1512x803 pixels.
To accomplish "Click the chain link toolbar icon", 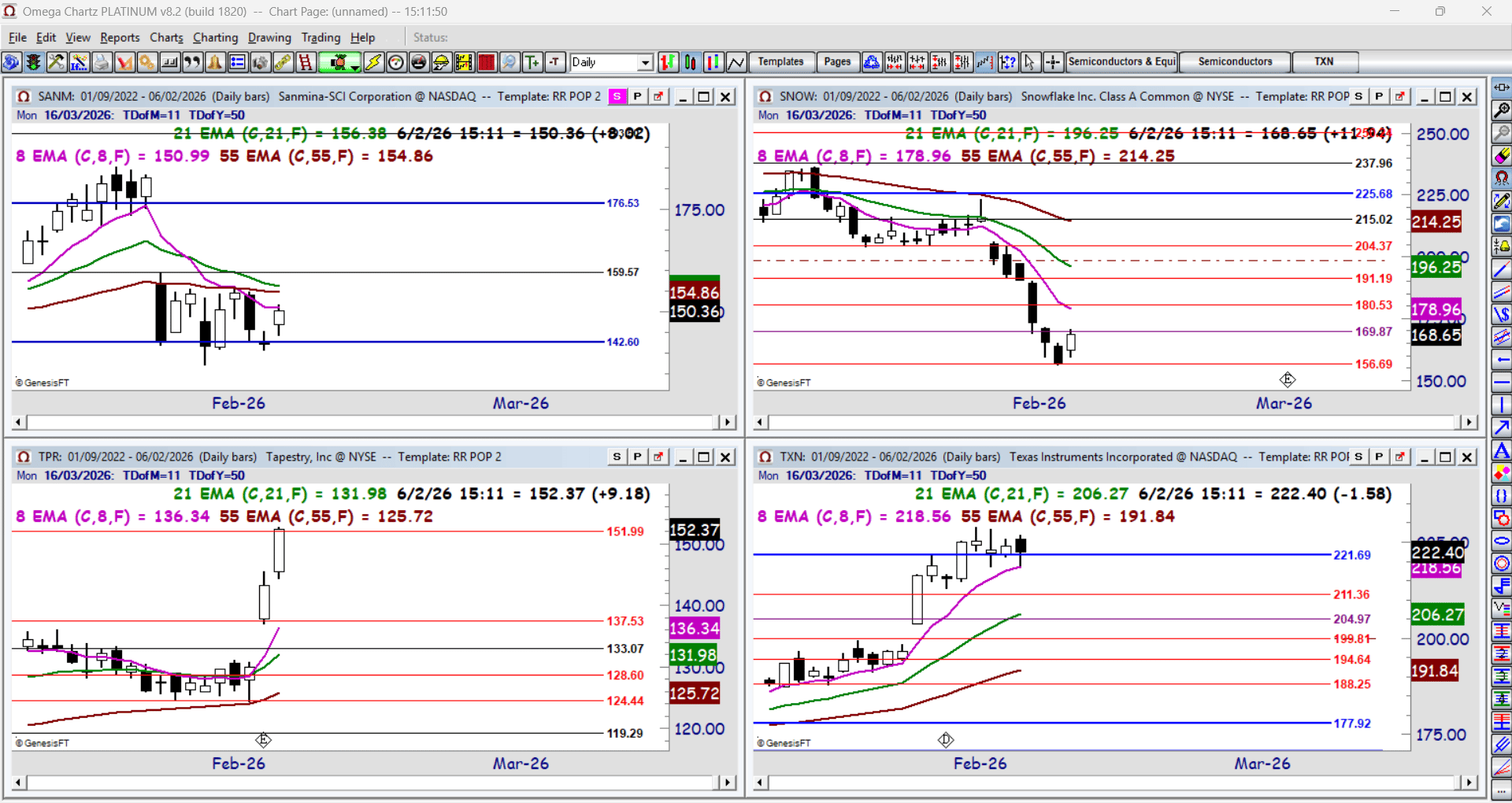I will pos(283,62).
